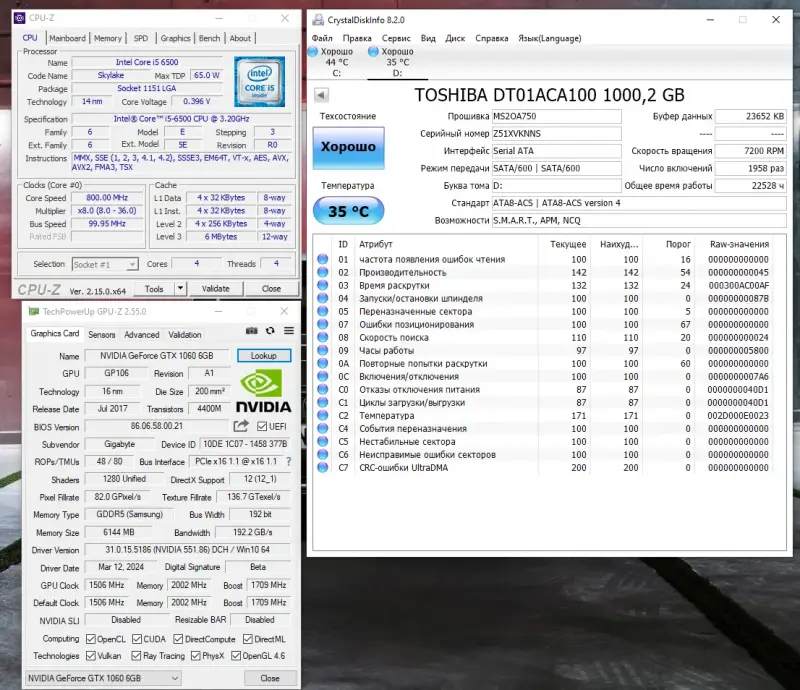This screenshot has height=690, width=800.
Task: Open the Справка help menu
Action: (x=491, y=38)
